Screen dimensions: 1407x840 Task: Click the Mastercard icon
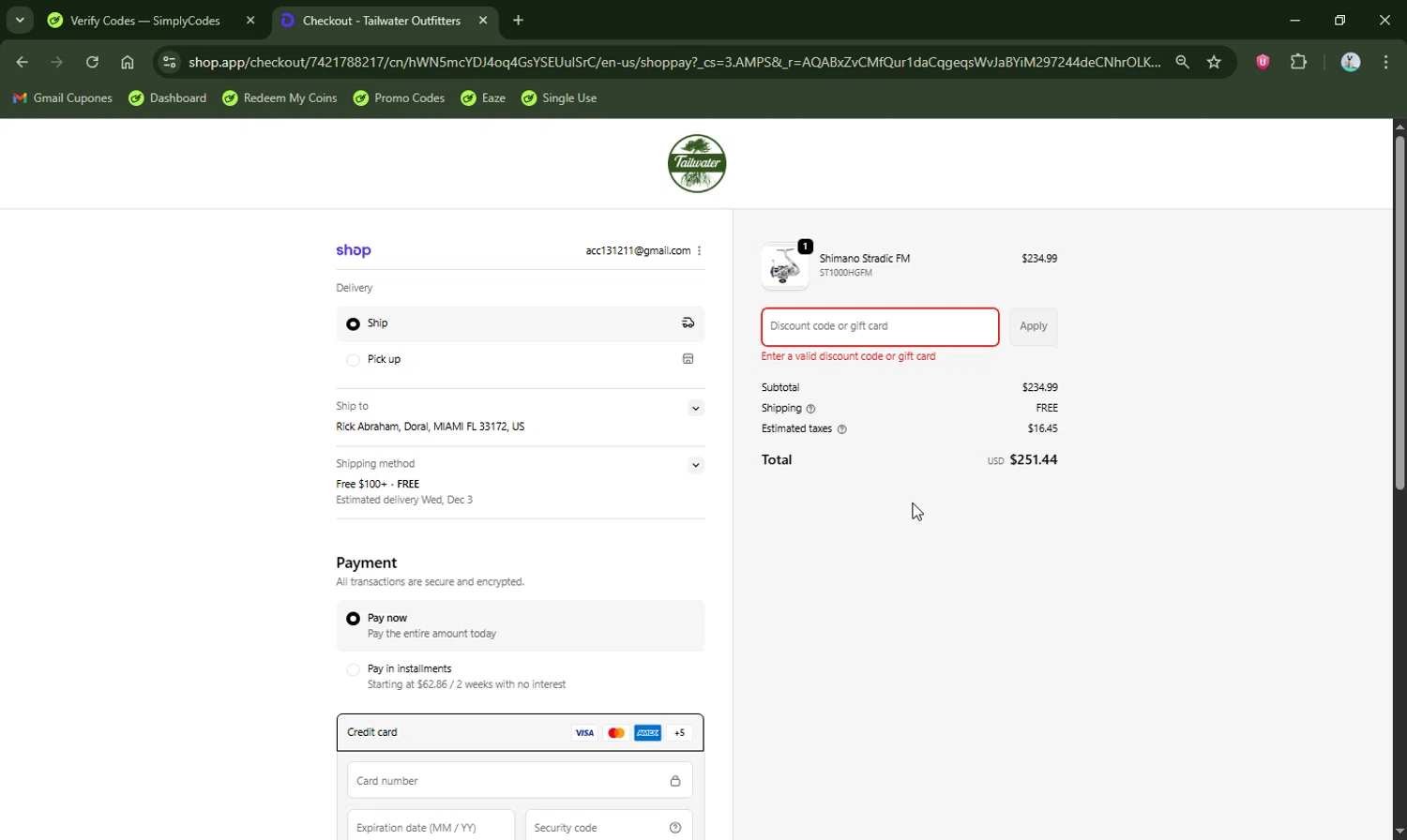[616, 733]
